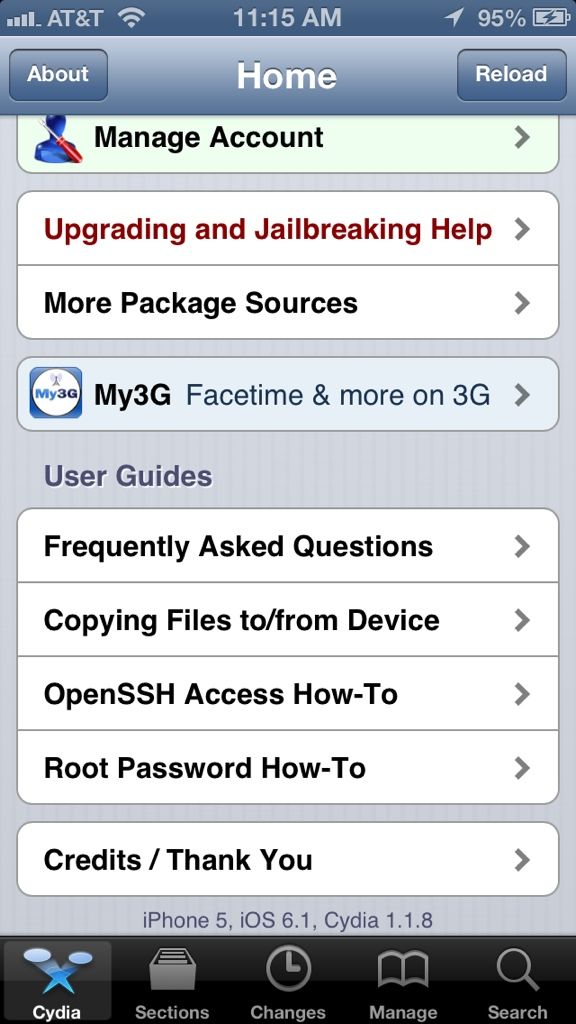Viewport: 576px width, 1024px height.
Task: Open the Manage book icon
Action: pos(403,970)
